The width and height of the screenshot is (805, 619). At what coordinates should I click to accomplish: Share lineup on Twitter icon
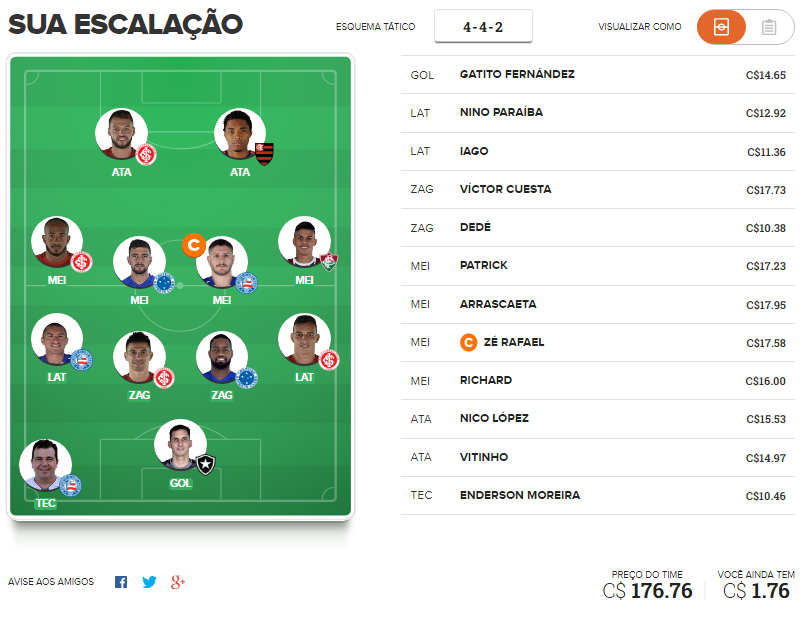149,582
